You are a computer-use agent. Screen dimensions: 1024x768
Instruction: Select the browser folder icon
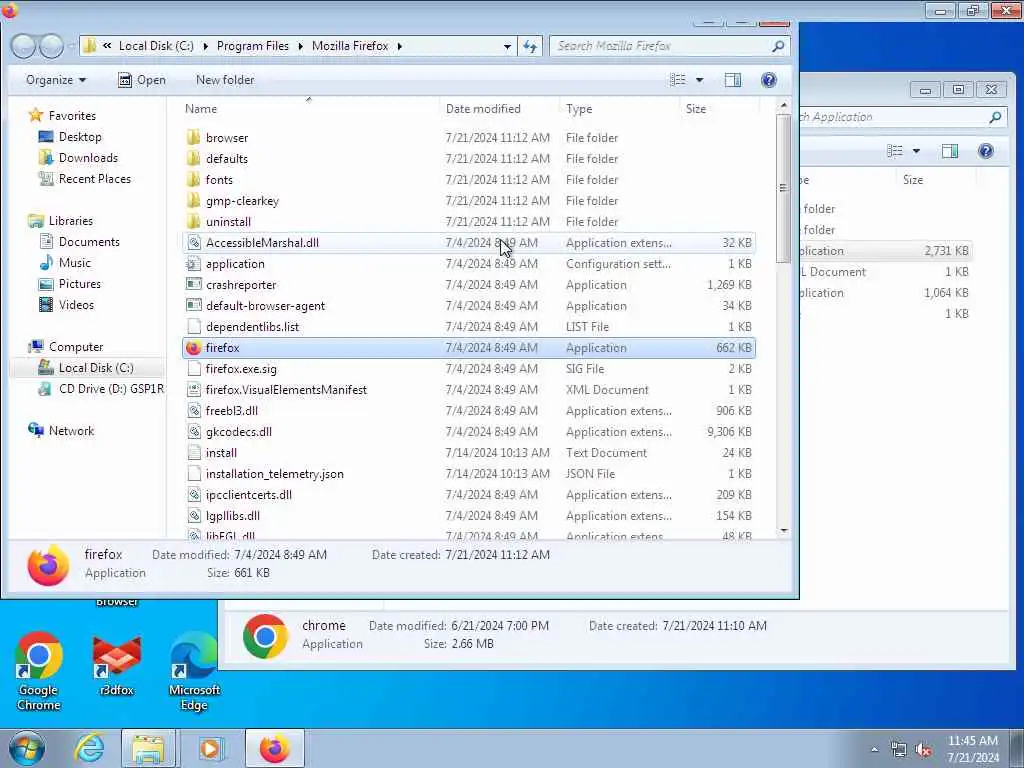[193, 138]
